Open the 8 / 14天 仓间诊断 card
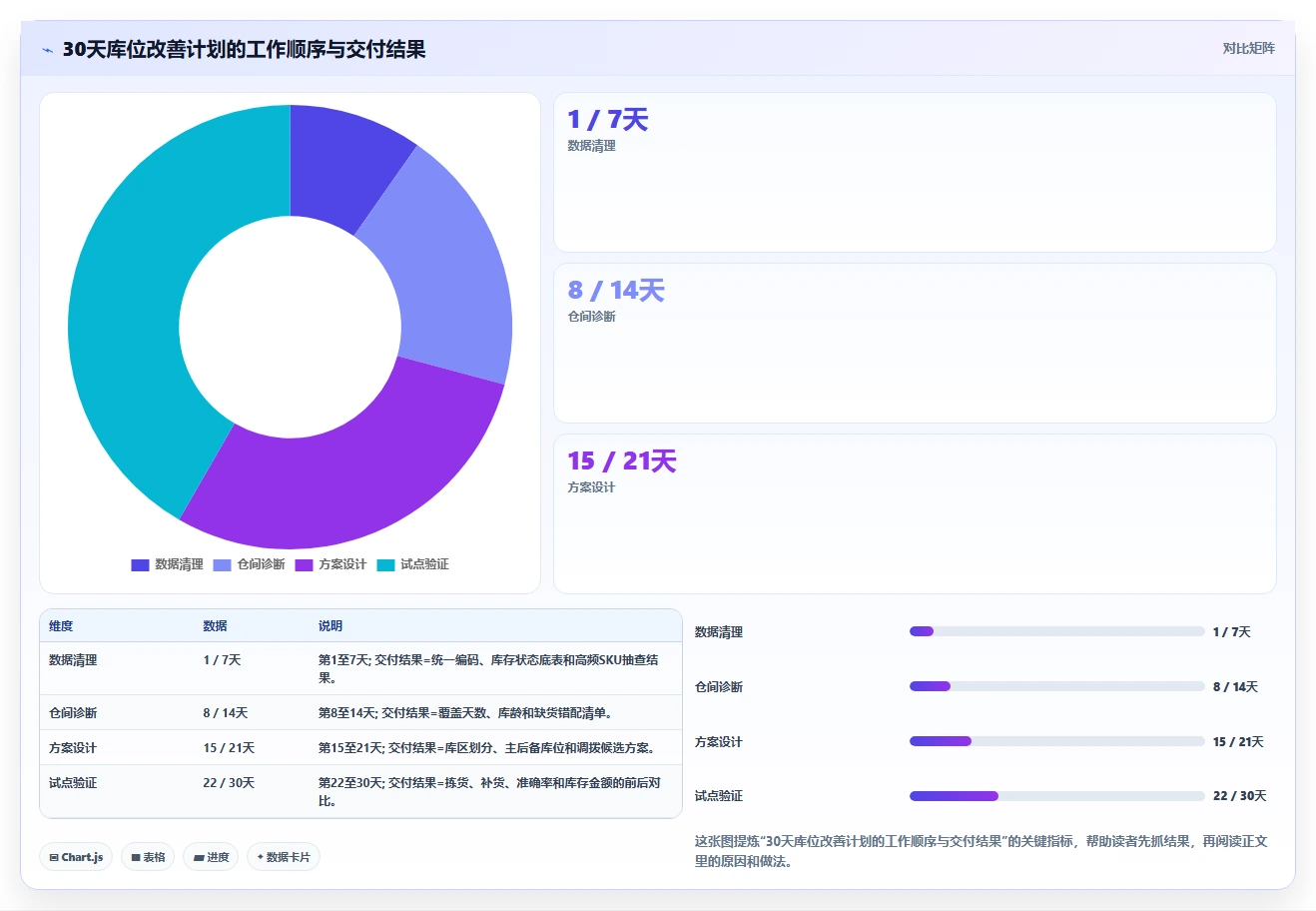 click(915, 343)
